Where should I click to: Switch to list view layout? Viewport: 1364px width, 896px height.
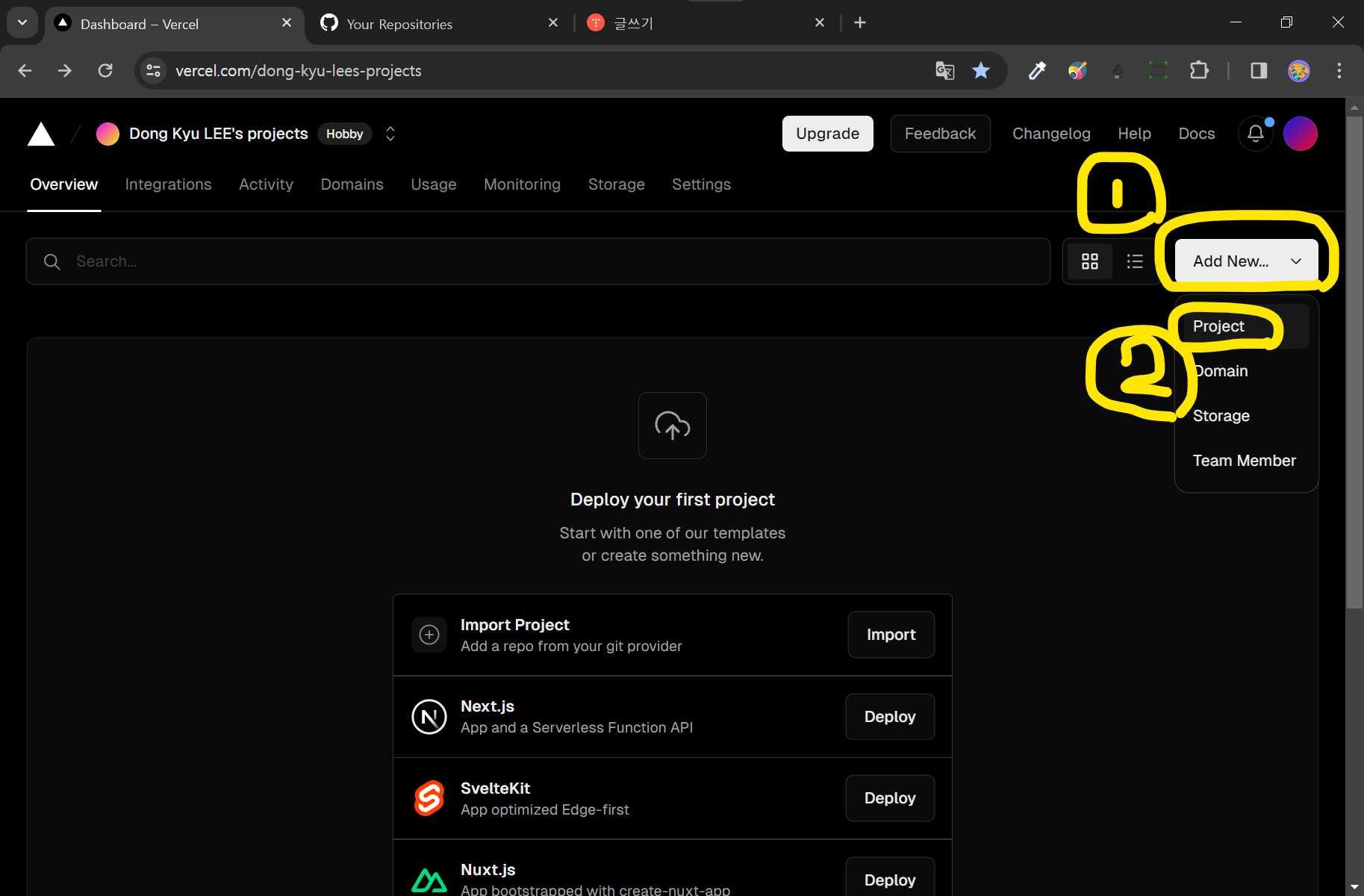1135,261
